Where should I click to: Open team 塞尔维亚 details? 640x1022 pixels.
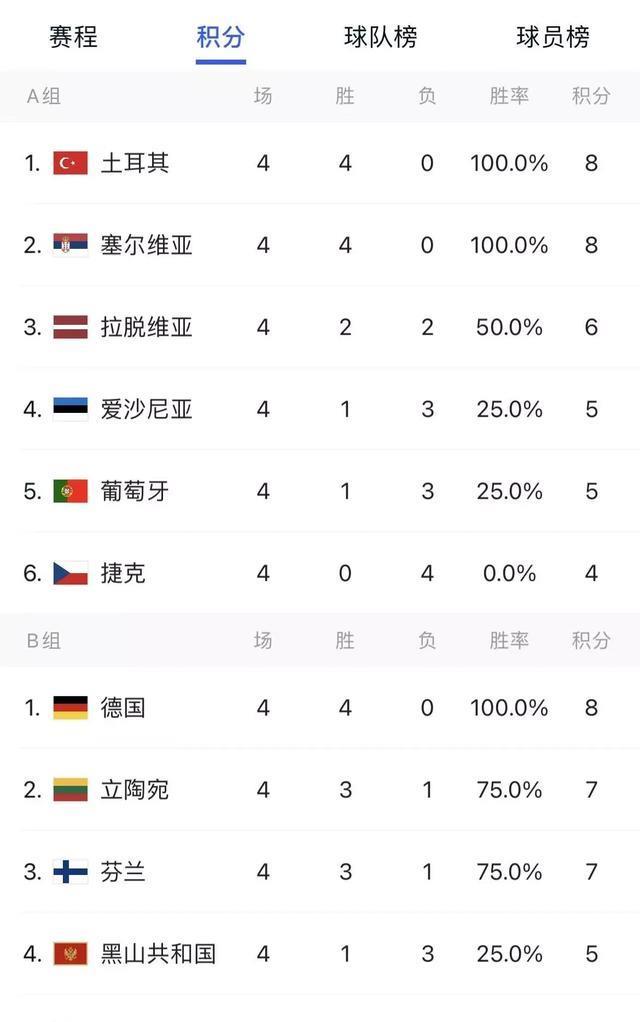147,245
